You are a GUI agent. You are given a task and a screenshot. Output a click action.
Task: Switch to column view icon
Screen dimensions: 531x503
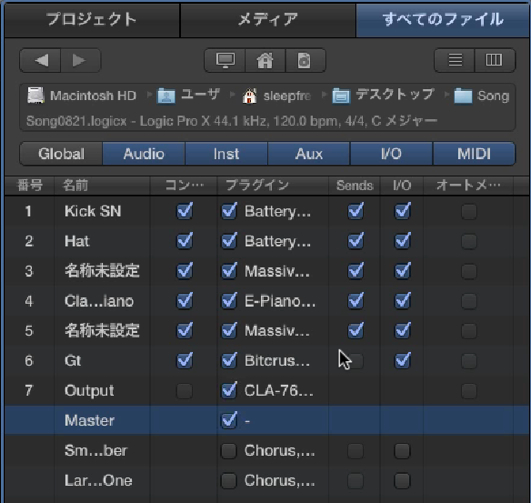(495, 61)
